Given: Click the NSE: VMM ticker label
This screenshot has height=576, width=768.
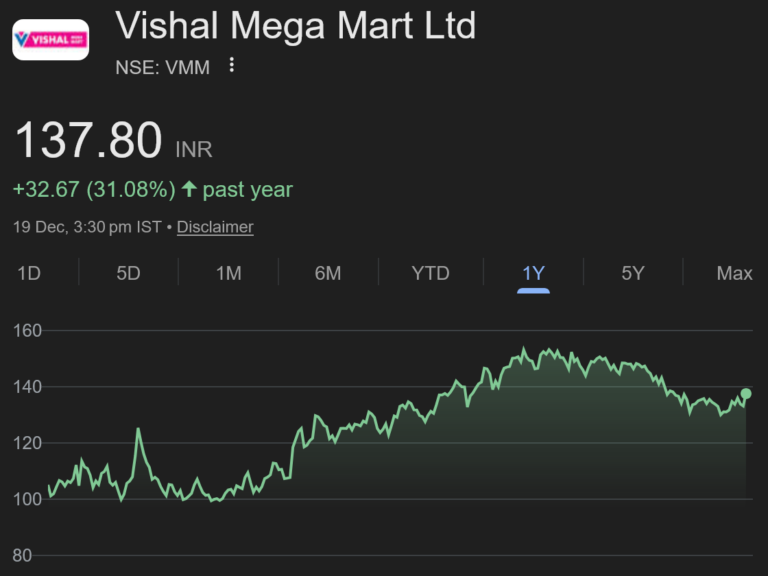Looking at the screenshot, I should coord(162,68).
